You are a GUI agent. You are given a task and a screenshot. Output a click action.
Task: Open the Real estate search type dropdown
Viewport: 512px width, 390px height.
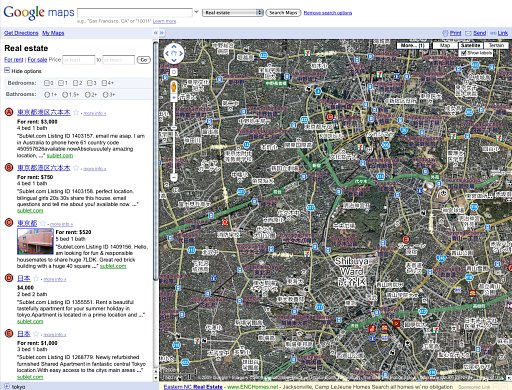pyautogui.click(x=233, y=13)
